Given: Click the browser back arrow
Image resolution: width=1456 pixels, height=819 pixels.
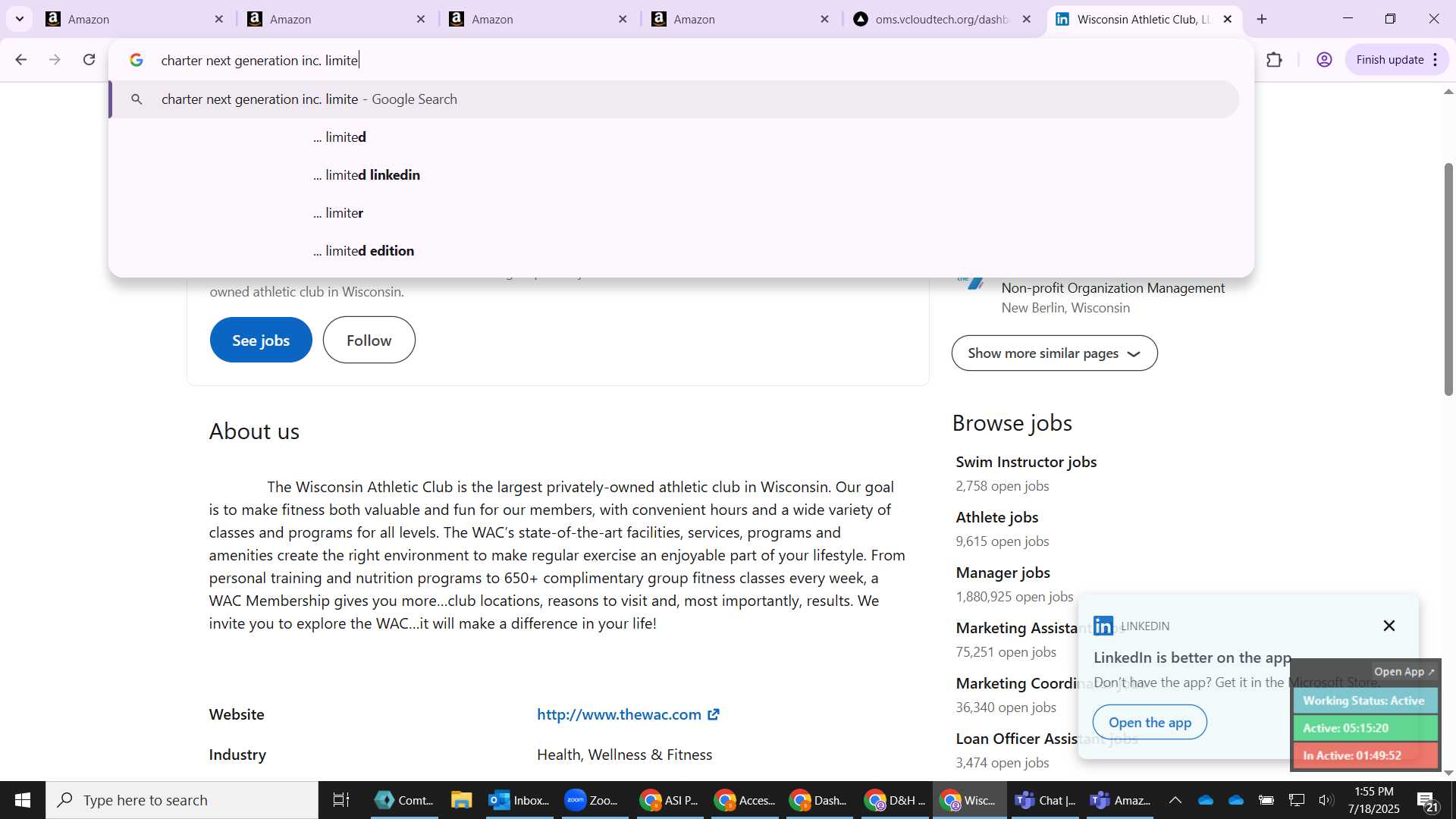Looking at the screenshot, I should pos(20,60).
